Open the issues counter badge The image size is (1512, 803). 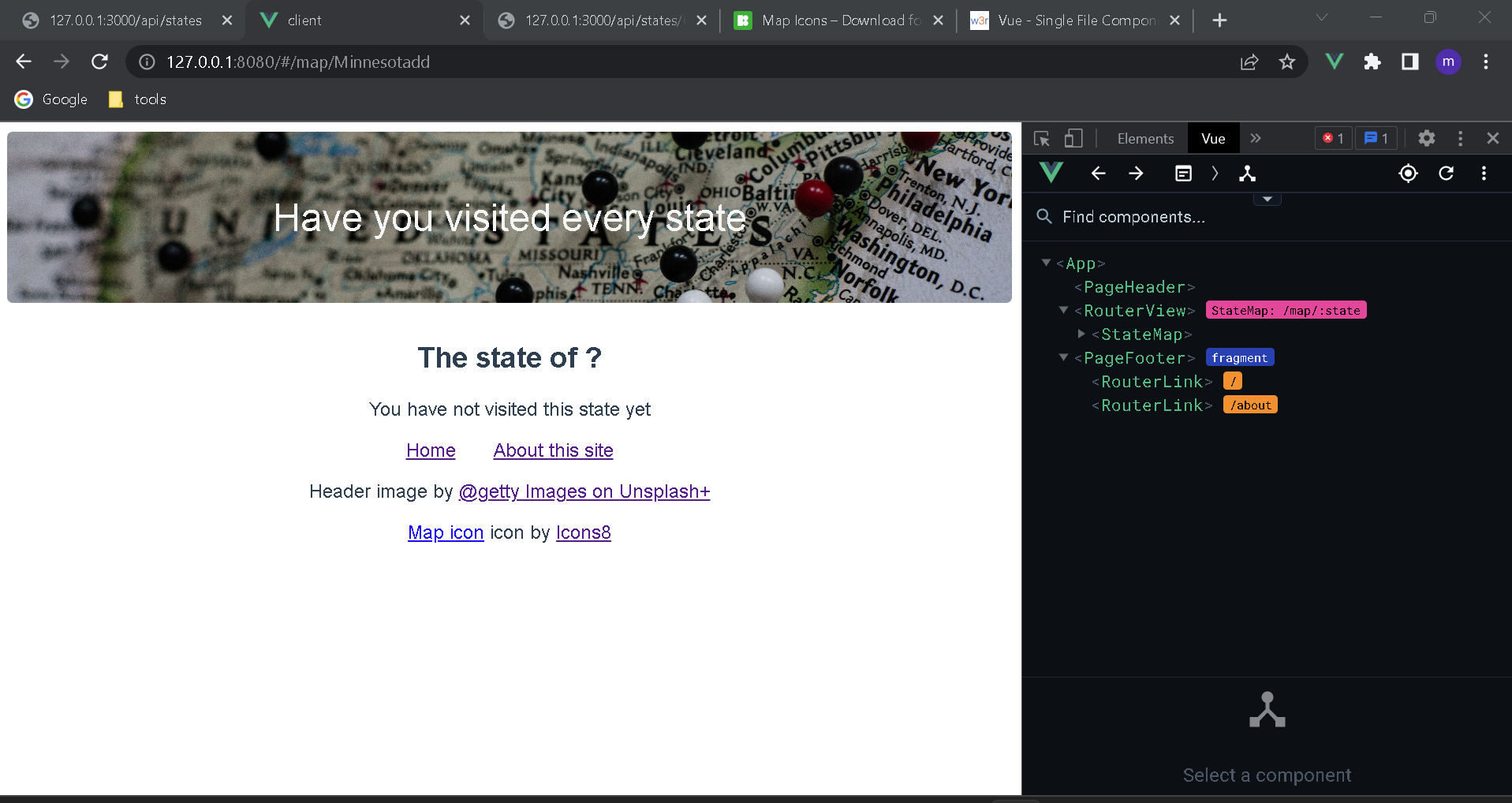point(1376,139)
